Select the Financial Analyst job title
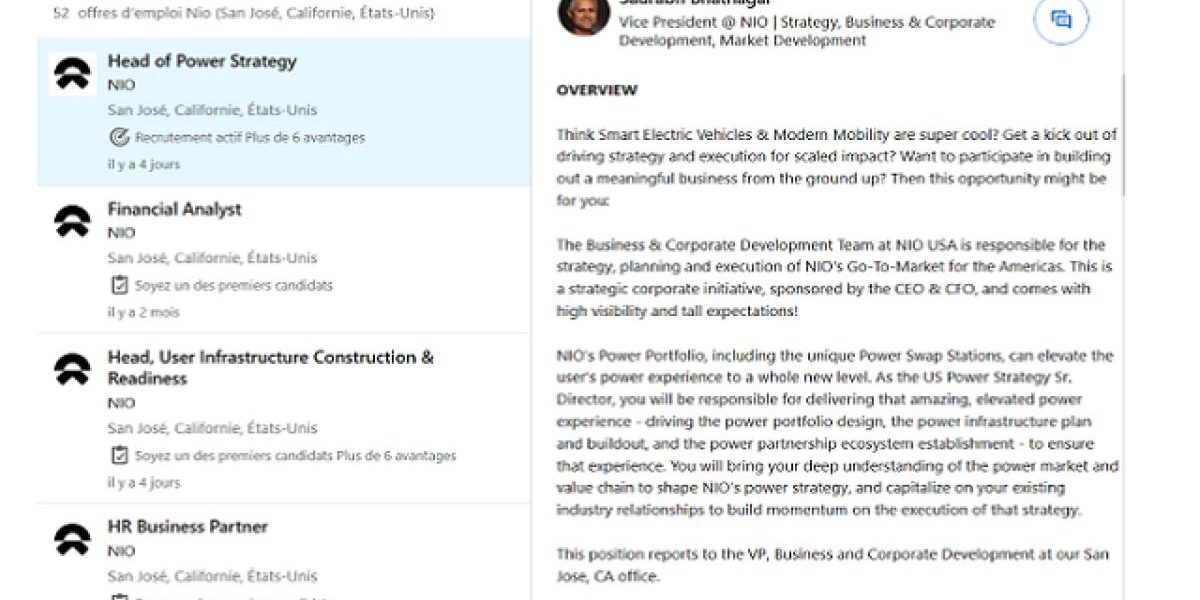 click(x=175, y=209)
